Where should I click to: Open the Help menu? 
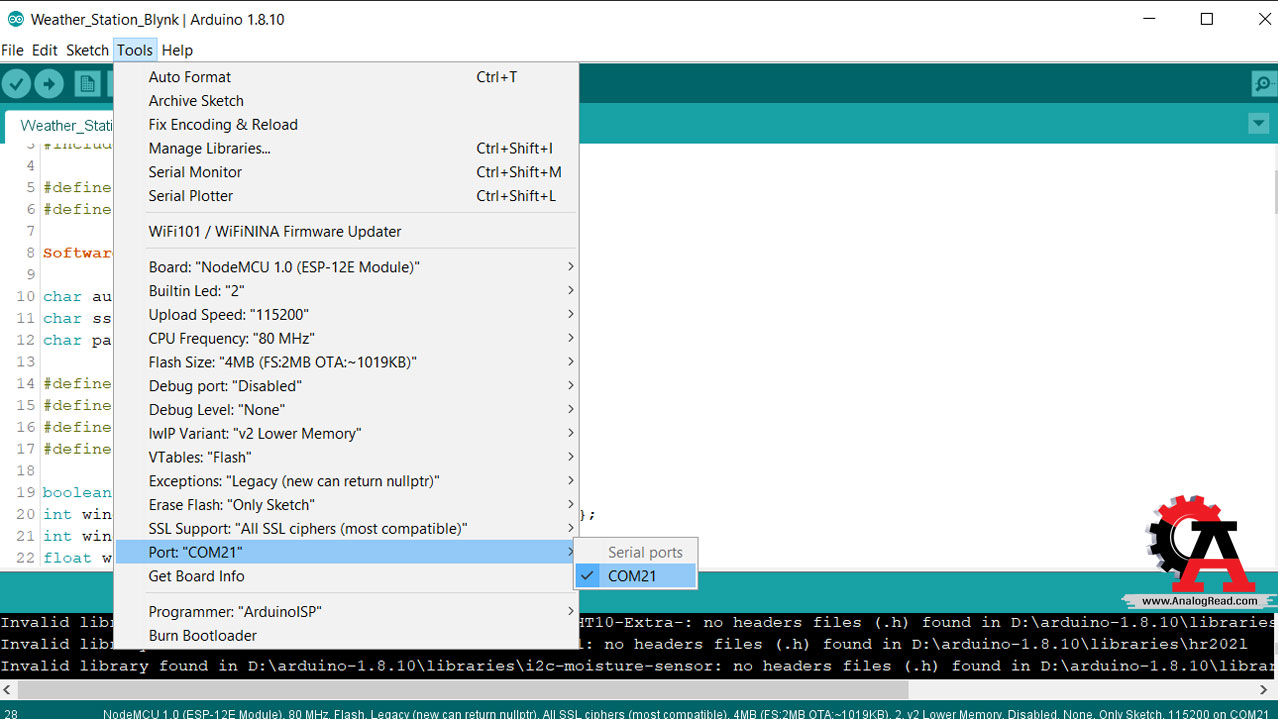click(x=177, y=50)
